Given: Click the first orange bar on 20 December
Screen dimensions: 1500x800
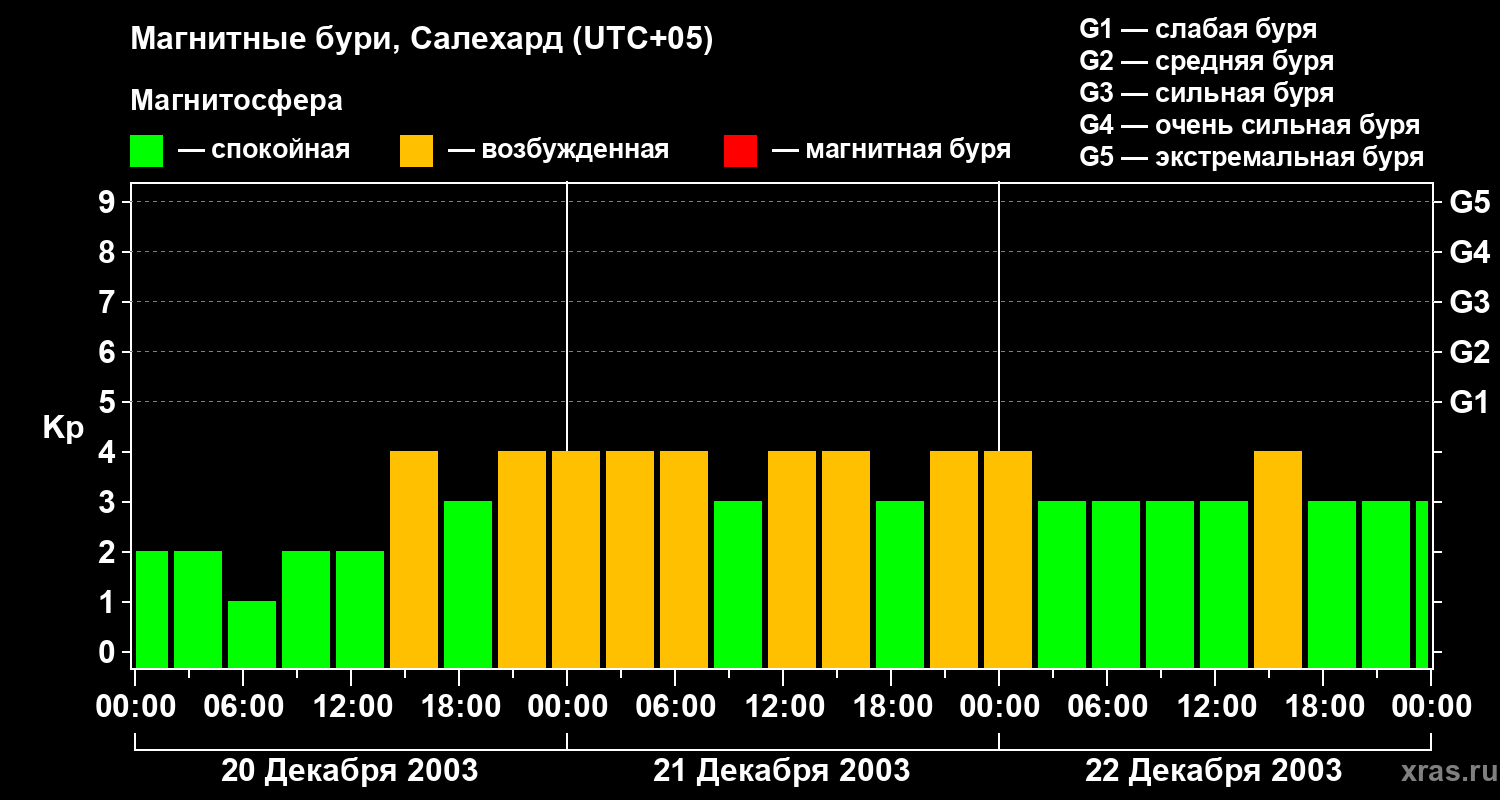Looking at the screenshot, I should click(414, 559).
